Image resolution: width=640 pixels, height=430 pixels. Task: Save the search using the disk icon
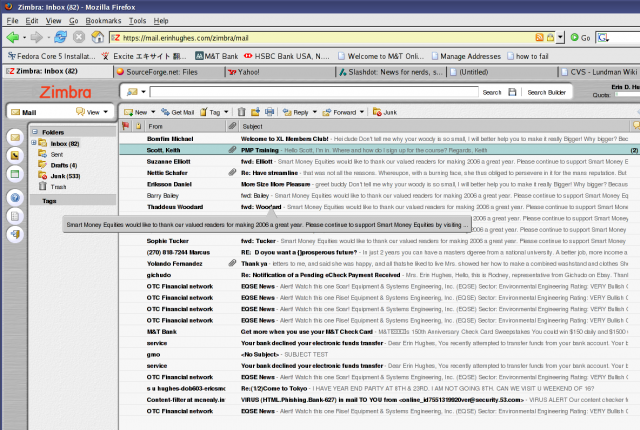tap(512, 92)
